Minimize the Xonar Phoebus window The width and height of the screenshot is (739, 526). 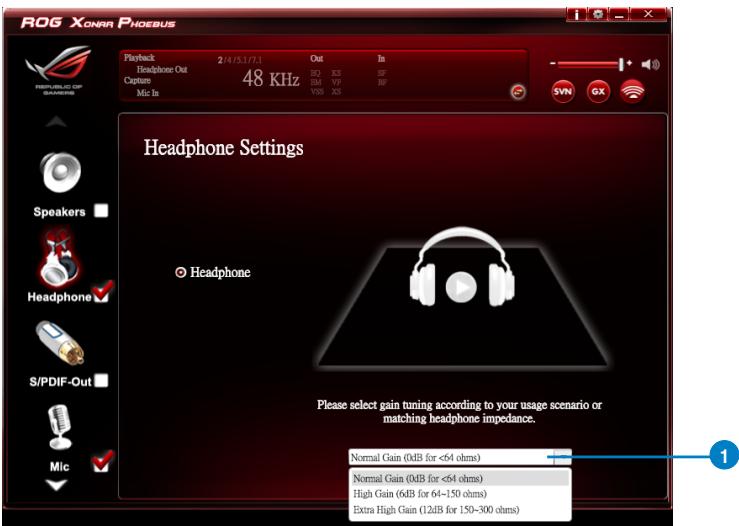coord(619,14)
